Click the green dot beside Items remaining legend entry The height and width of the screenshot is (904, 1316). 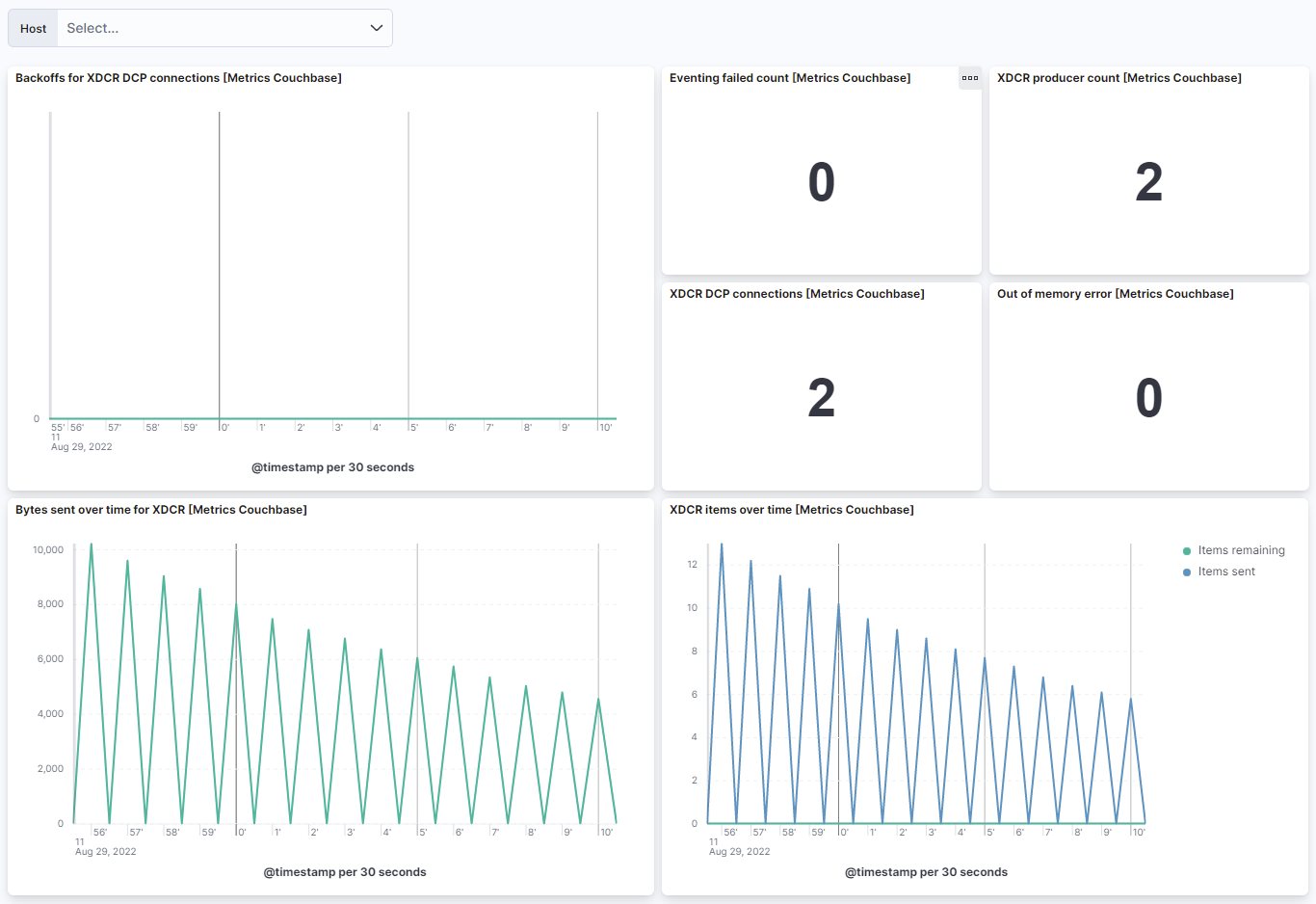coord(1185,550)
